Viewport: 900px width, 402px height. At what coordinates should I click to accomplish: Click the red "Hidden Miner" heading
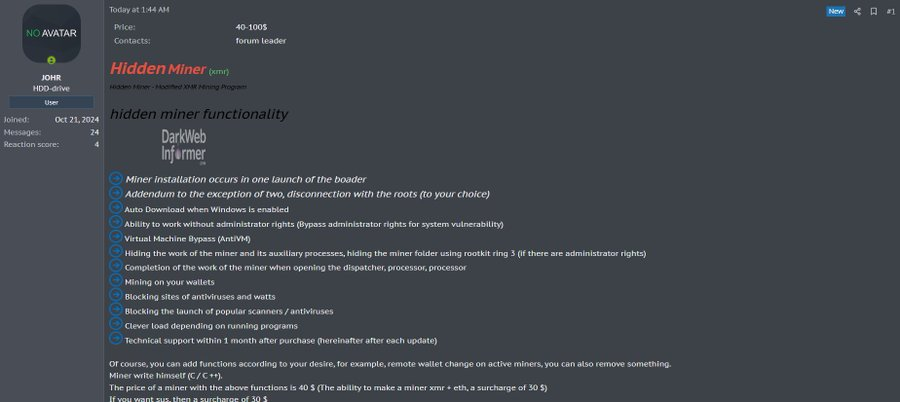pyautogui.click(x=157, y=69)
